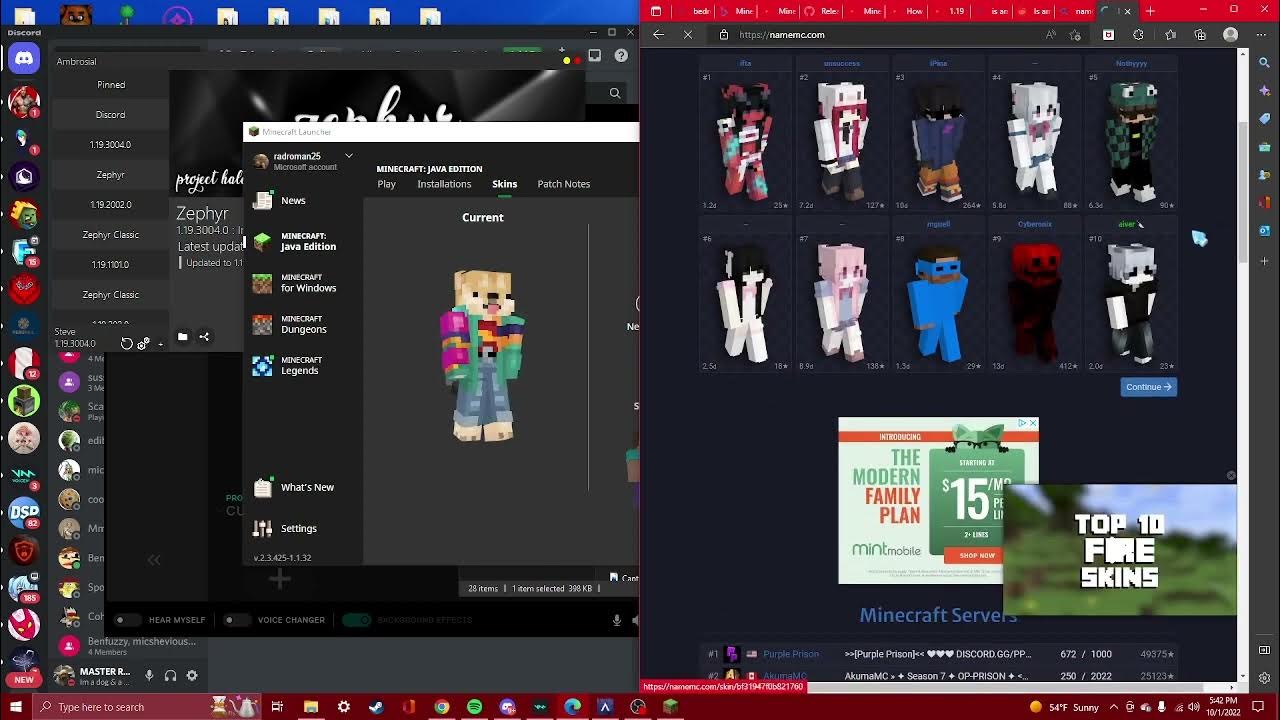This screenshot has height=720, width=1280.
Task: Open folder icon in Ambrosial launcher
Action: click(x=182, y=337)
